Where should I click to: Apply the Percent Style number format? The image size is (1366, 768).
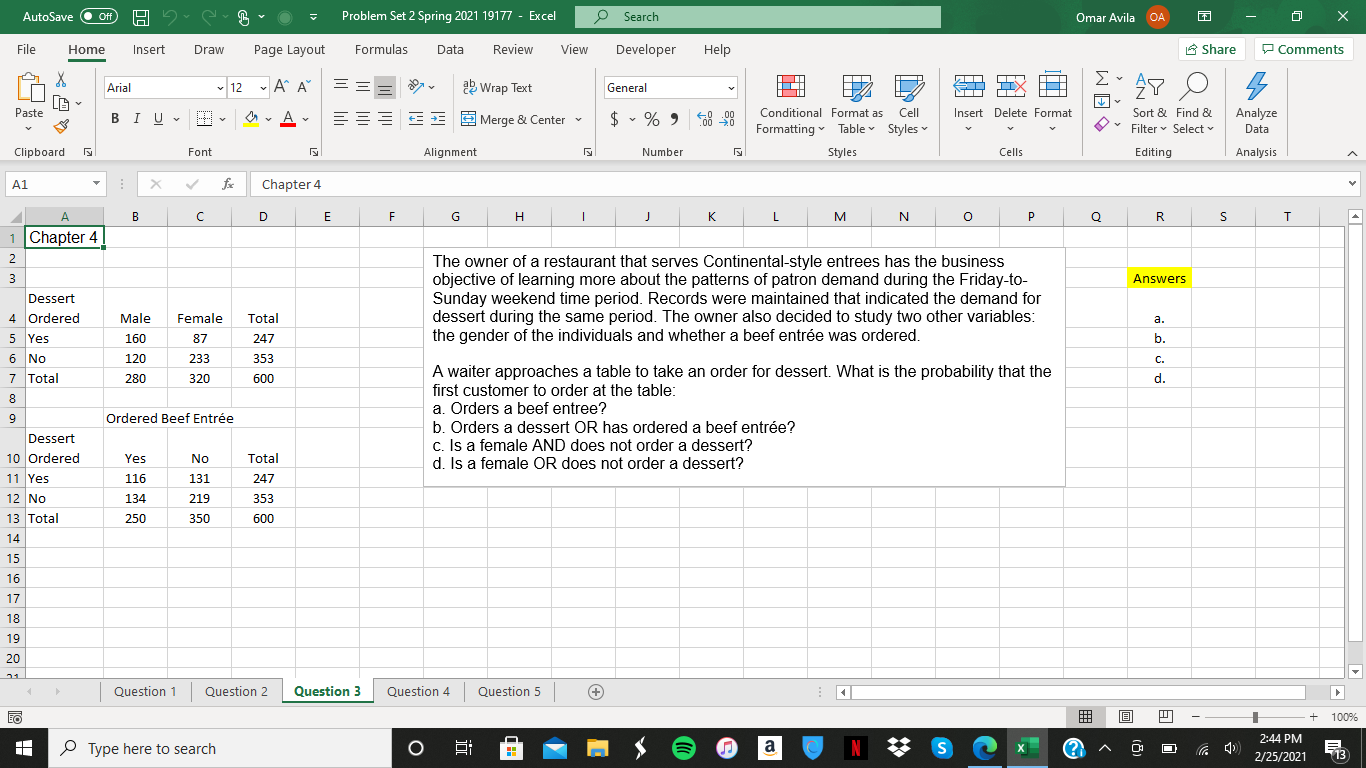pos(651,118)
